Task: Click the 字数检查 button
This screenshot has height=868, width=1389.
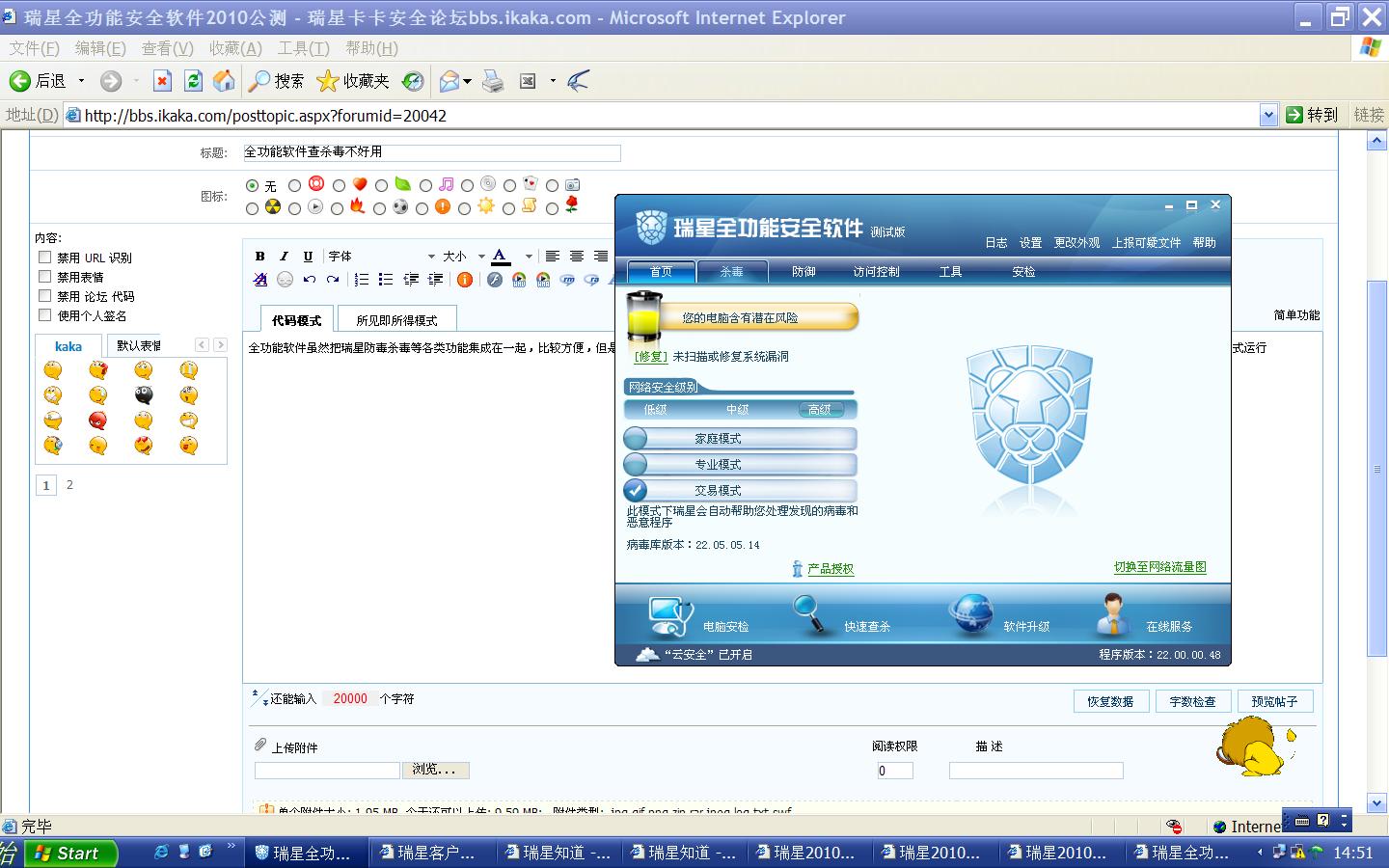Action: (x=1192, y=701)
